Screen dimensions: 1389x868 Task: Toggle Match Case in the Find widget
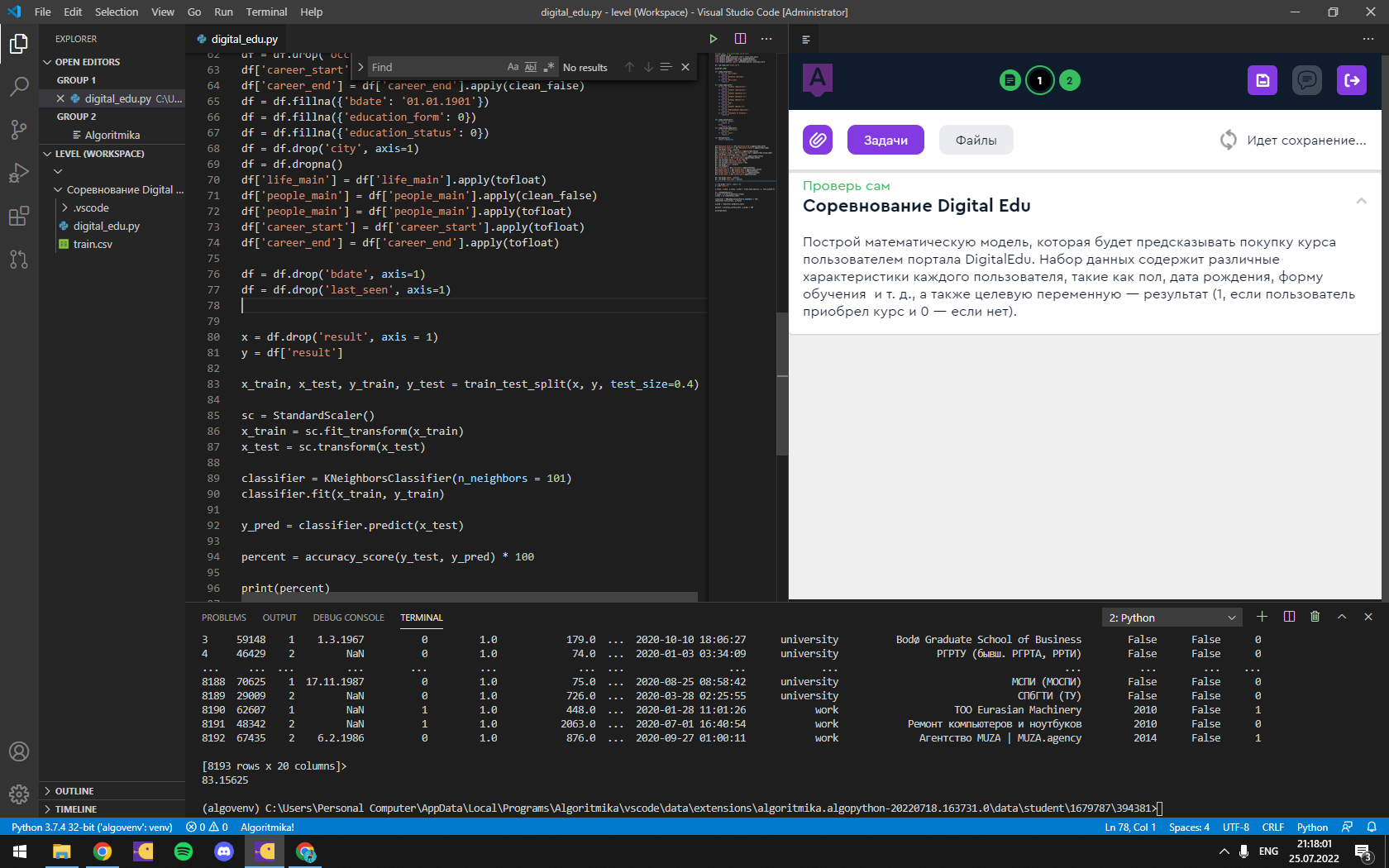coord(513,67)
